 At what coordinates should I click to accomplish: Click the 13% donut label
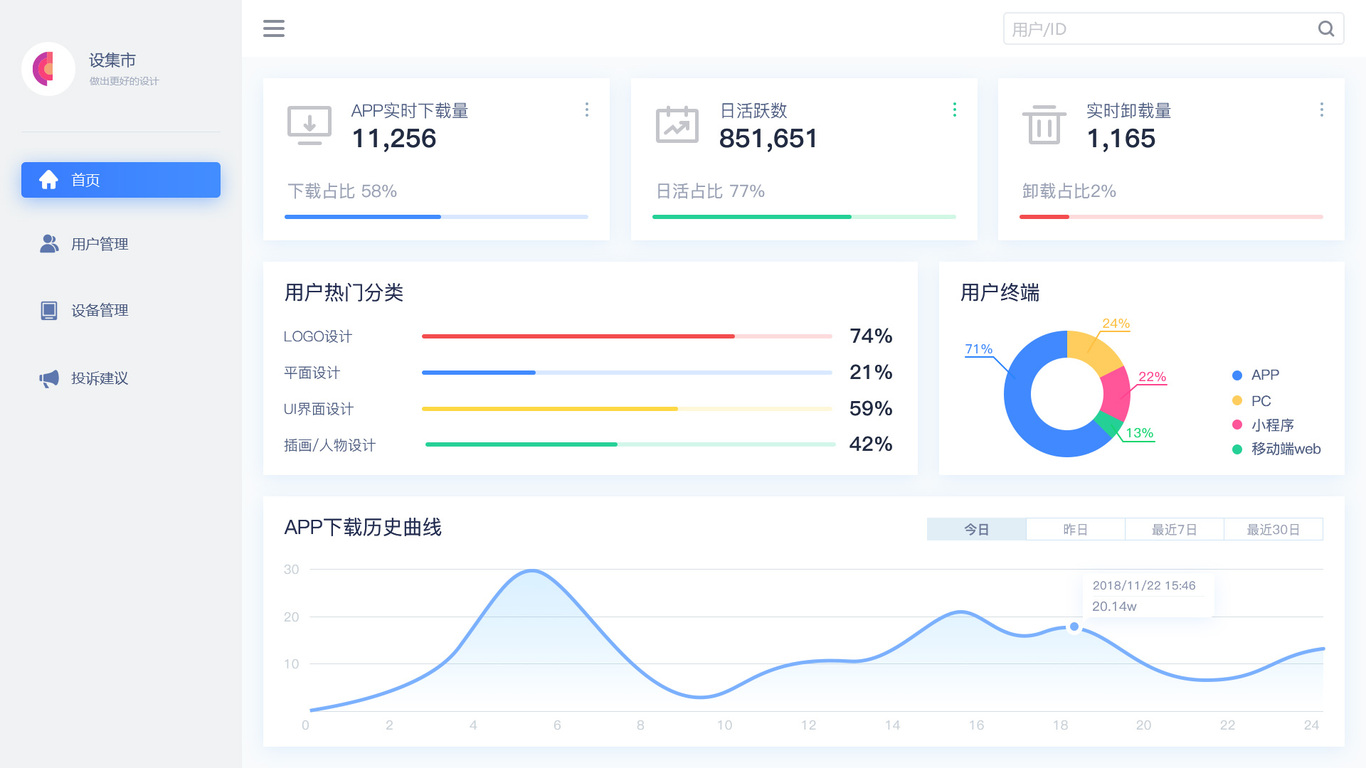pos(1140,433)
